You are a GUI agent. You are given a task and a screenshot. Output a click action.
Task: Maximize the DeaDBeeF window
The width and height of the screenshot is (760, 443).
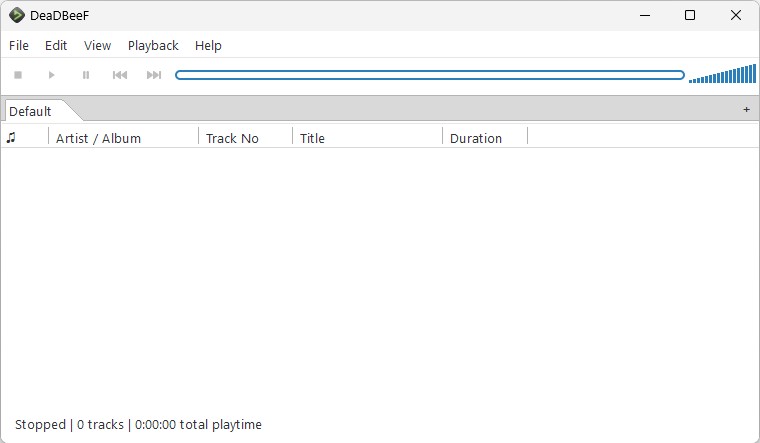click(x=690, y=16)
